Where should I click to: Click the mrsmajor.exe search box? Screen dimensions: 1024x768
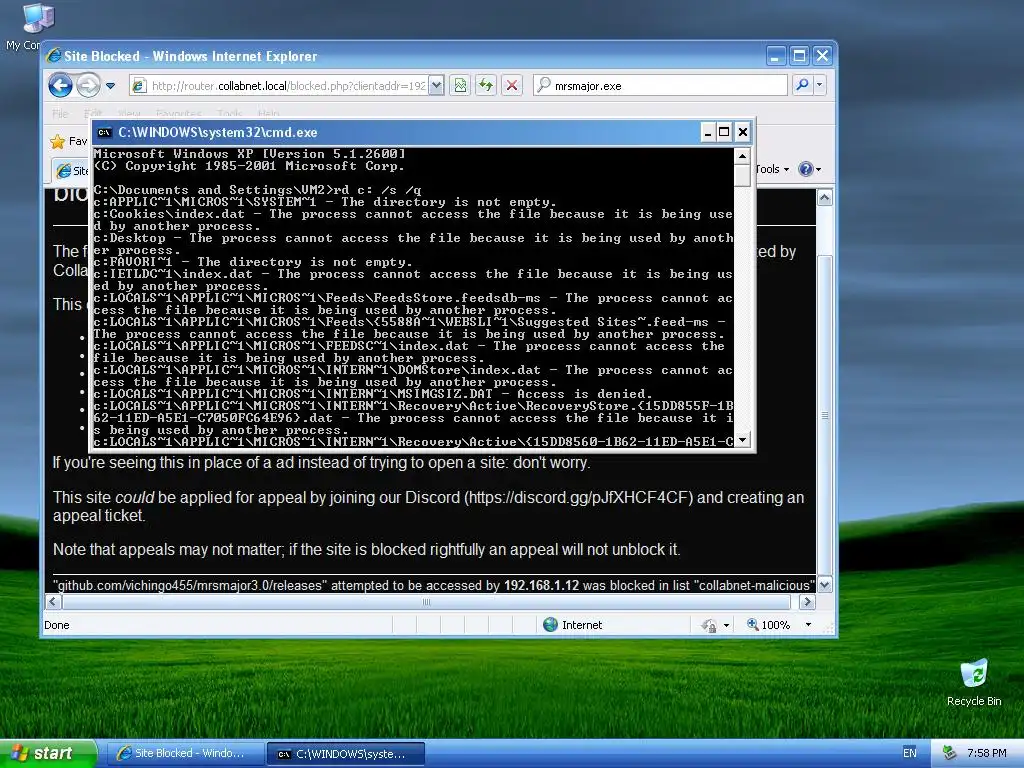point(660,86)
